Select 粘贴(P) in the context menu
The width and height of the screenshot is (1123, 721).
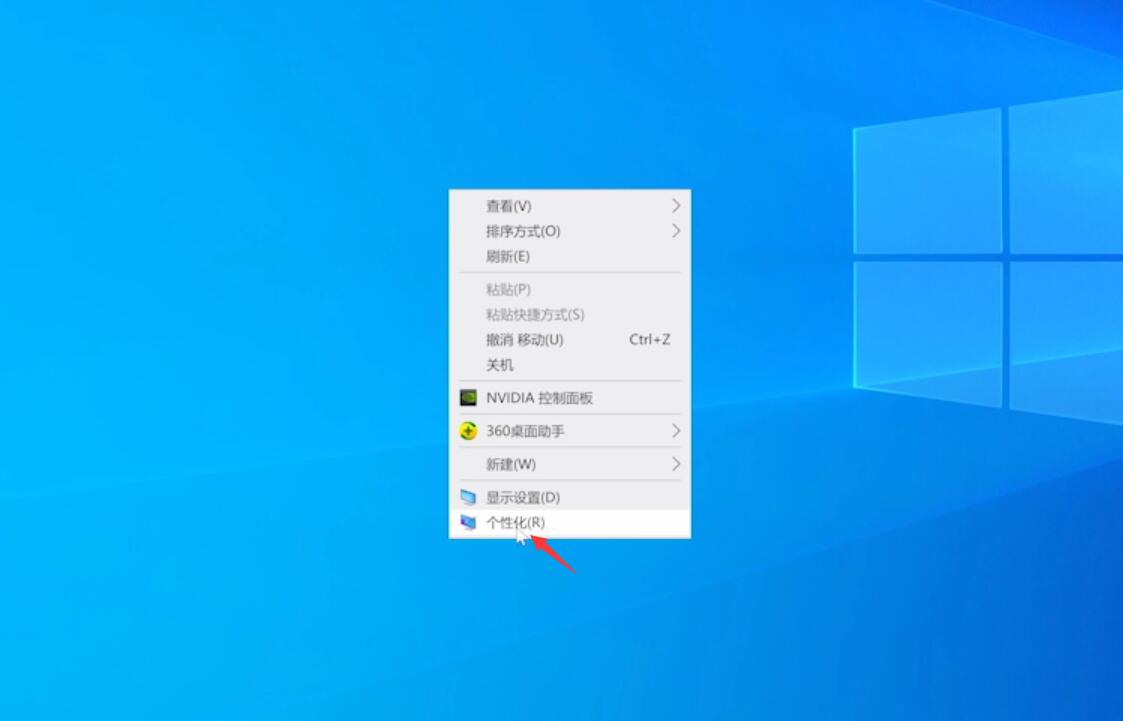click(570, 289)
